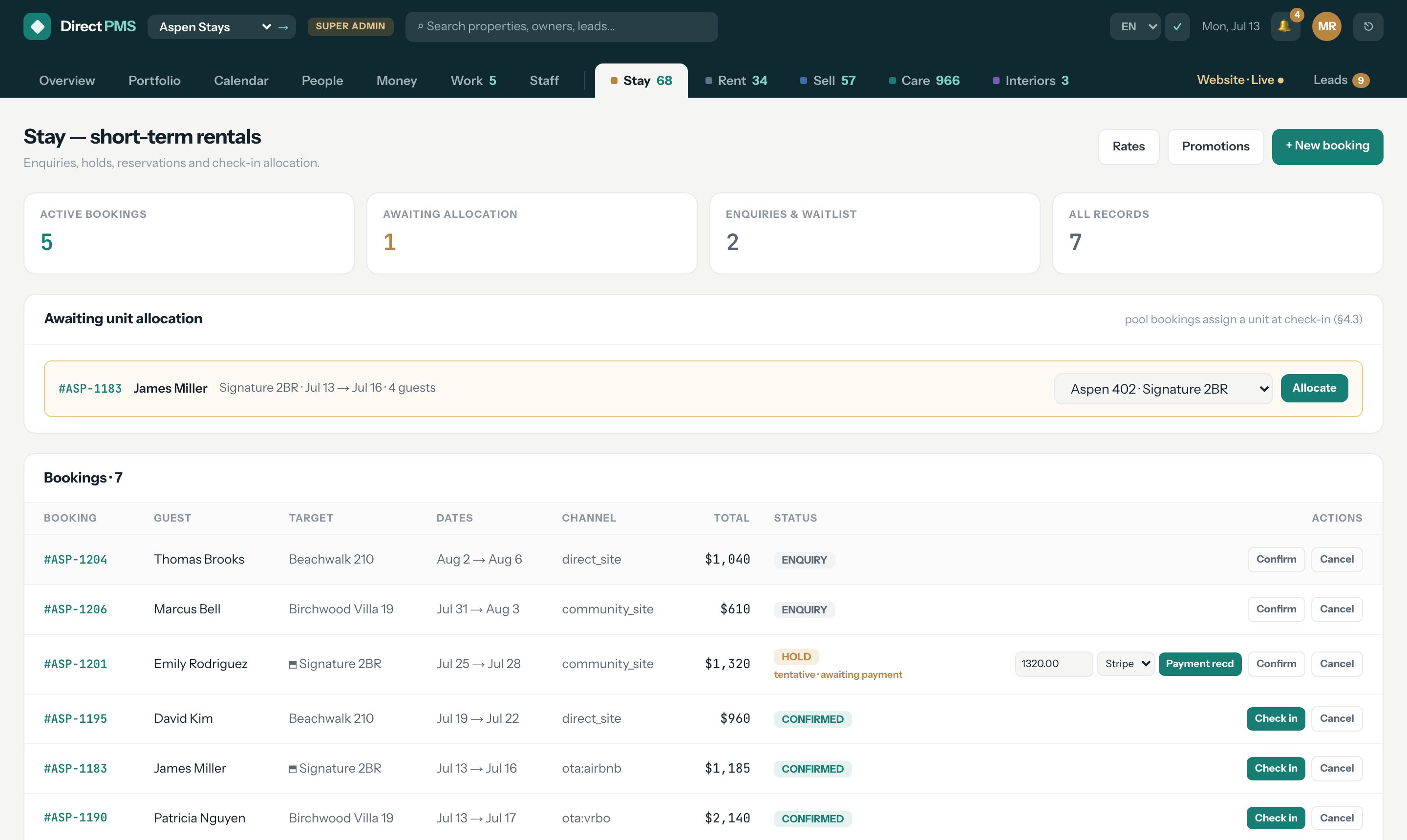Click the Rates button
The image size is (1407, 840).
click(x=1129, y=147)
